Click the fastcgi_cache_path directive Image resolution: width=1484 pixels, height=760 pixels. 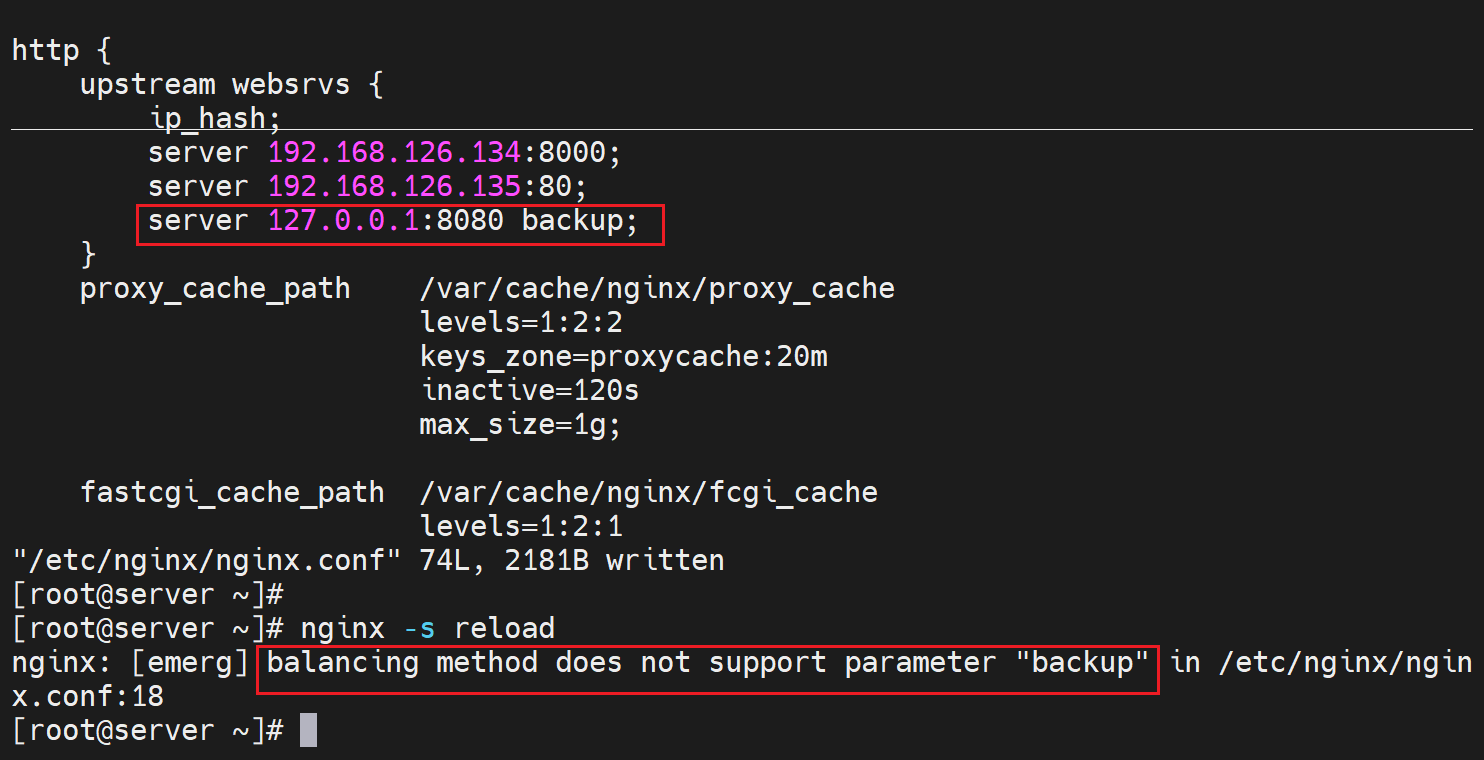(232, 492)
